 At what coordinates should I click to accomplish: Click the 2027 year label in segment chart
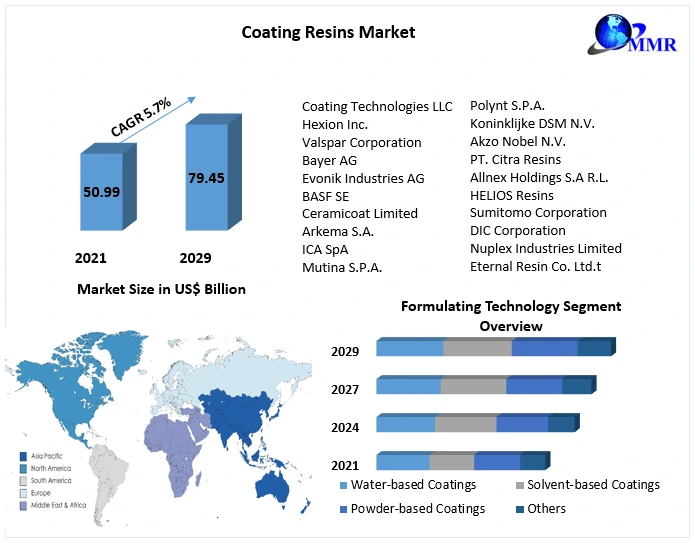(x=345, y=389)
